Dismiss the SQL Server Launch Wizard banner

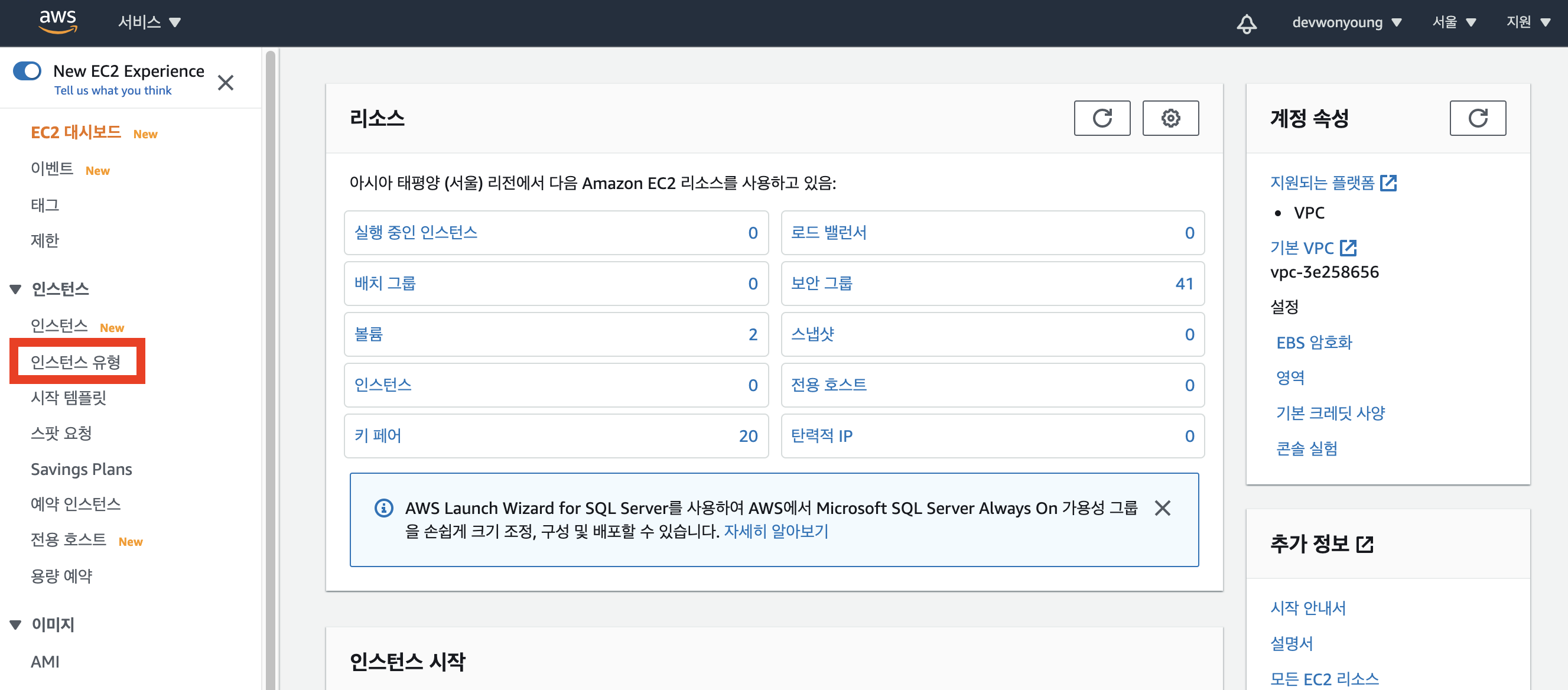pos(1162,507)
